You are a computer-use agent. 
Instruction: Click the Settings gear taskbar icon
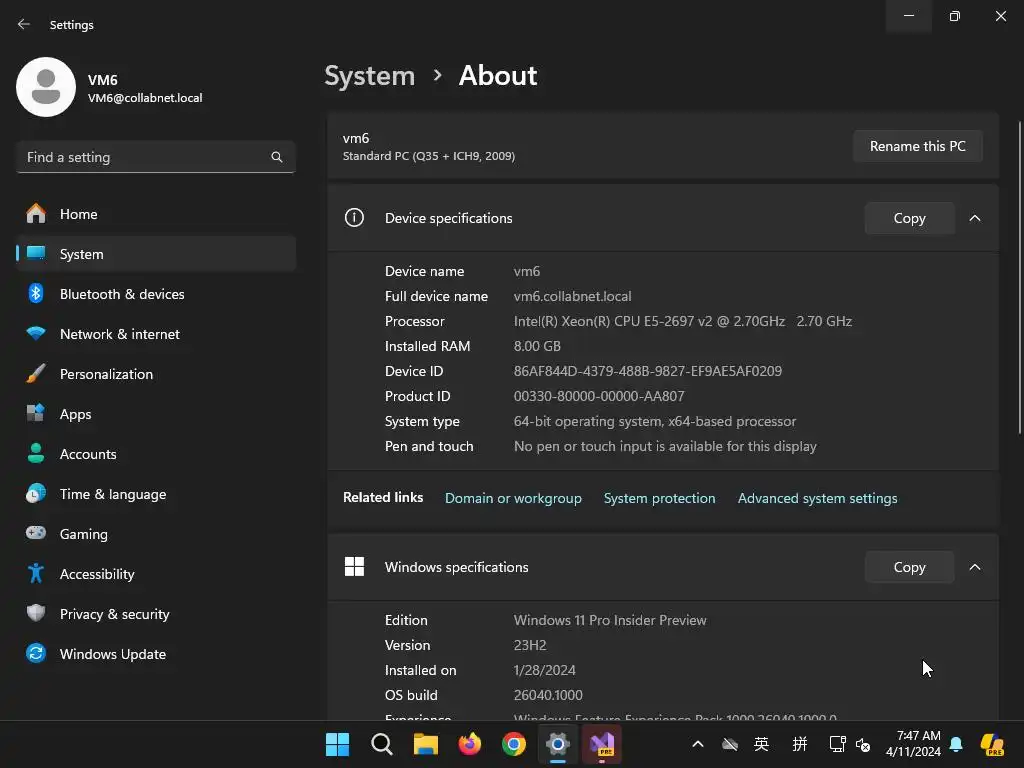pyautogui.click(x=558, y=744)
